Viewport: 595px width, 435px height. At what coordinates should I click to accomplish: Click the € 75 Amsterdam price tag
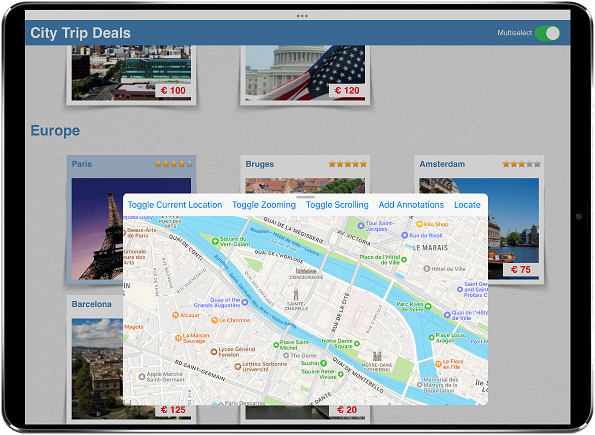click(521, 270)
